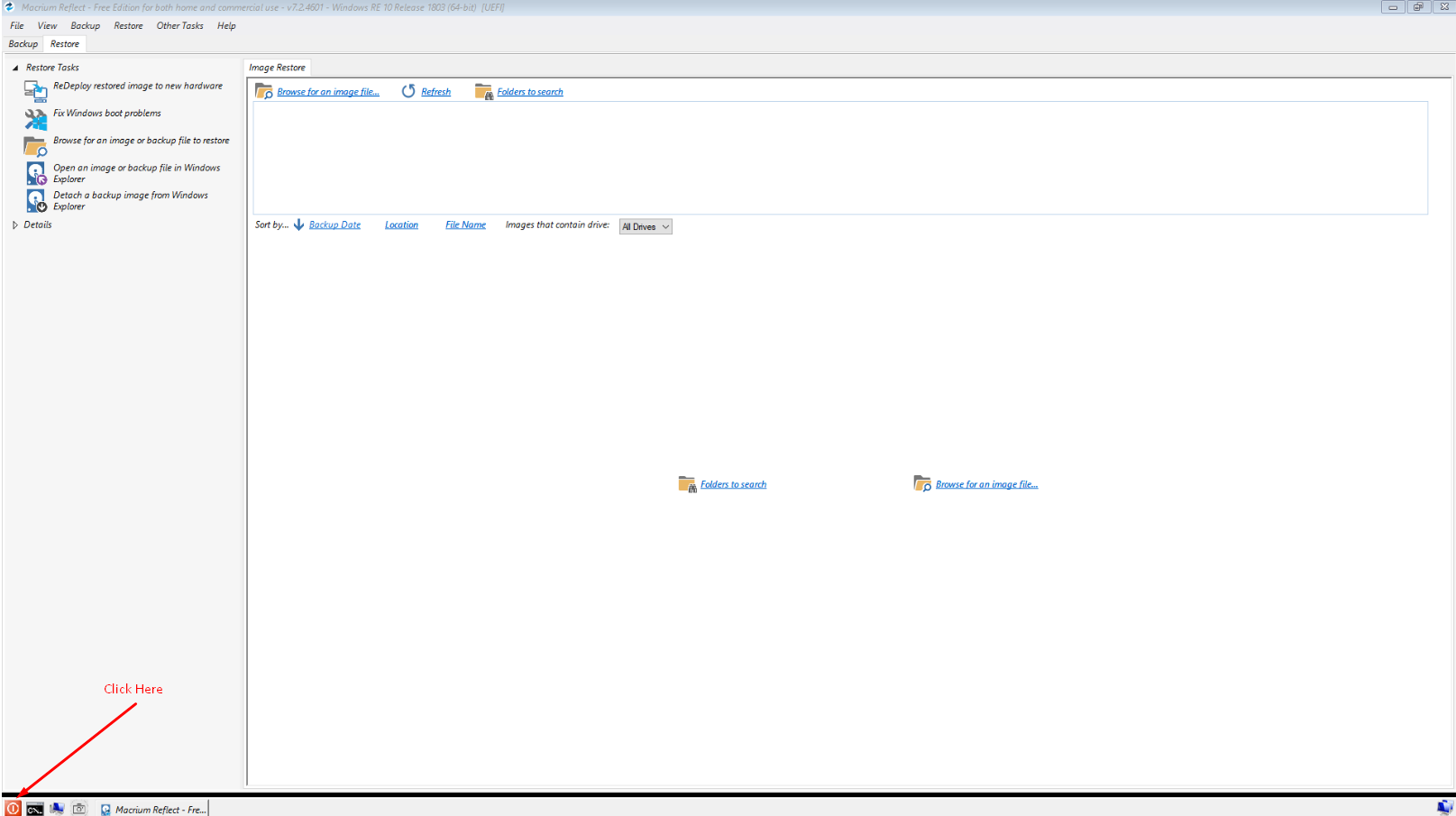Click the ReDeploy restored image to new hardware icon

[x=35, y=91]
